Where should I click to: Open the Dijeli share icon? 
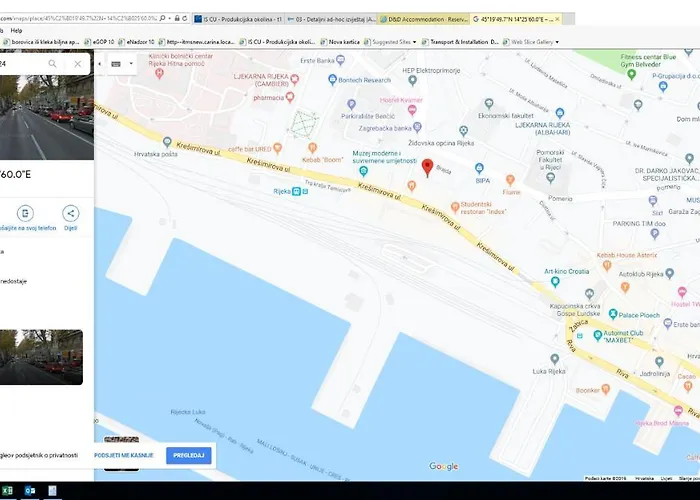coord(71,213)
